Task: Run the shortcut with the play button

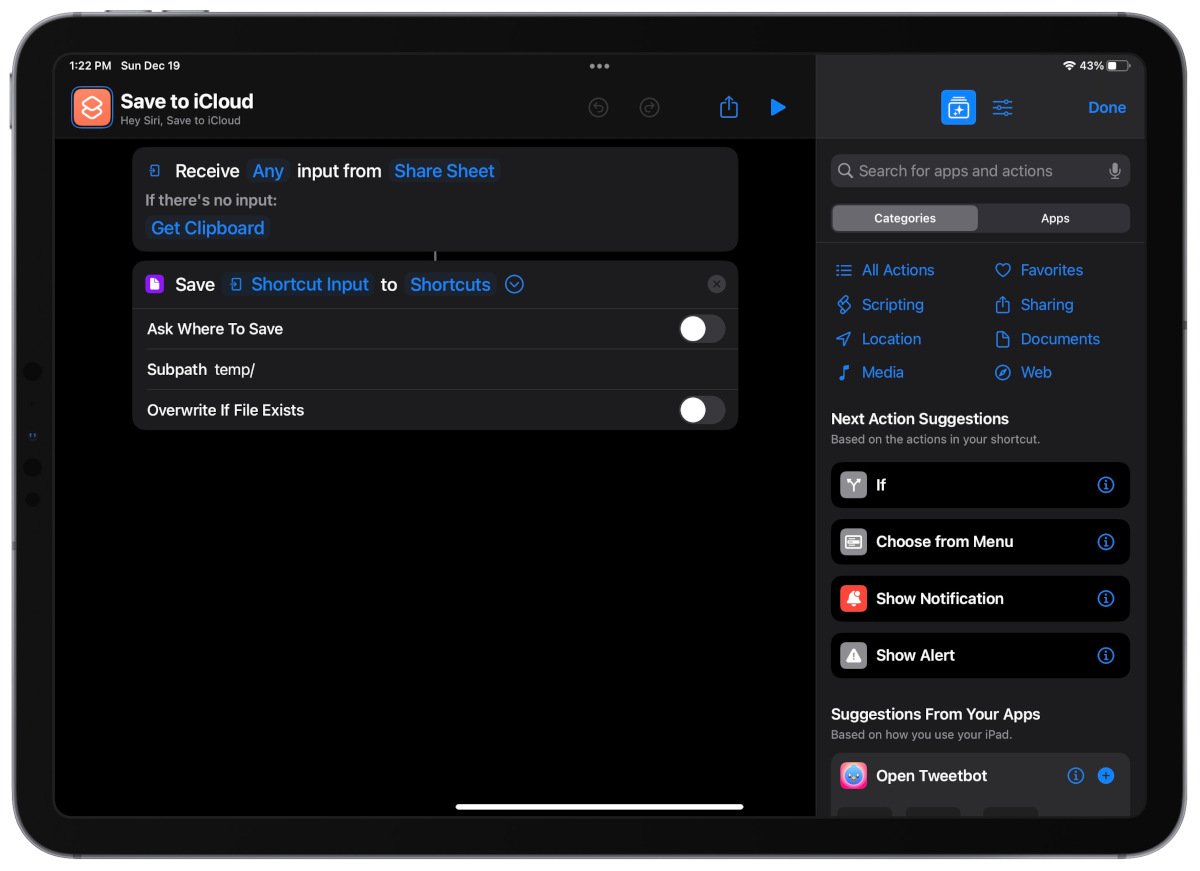Action: [x=778, y=107]
